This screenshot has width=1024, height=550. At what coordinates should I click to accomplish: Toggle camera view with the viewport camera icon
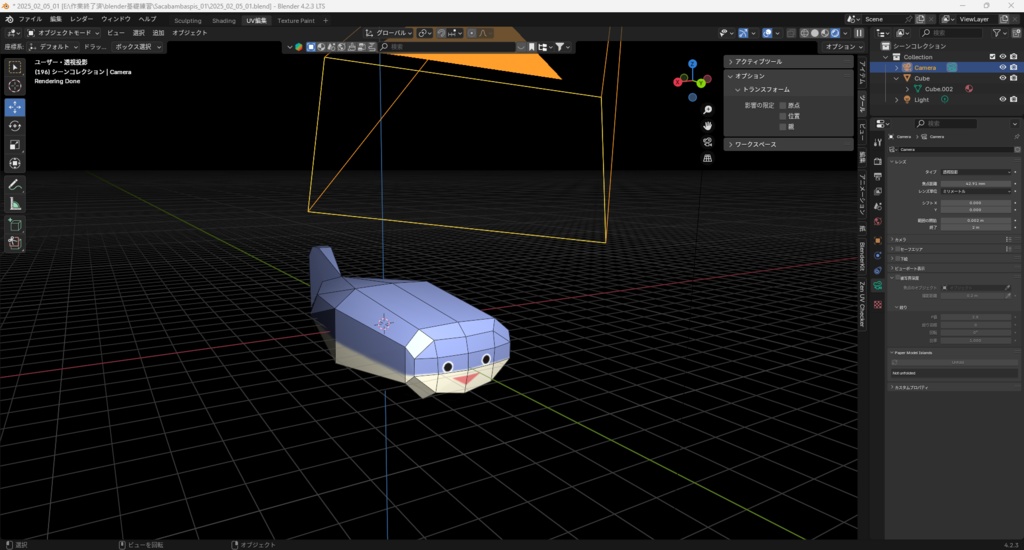point(707,142)
